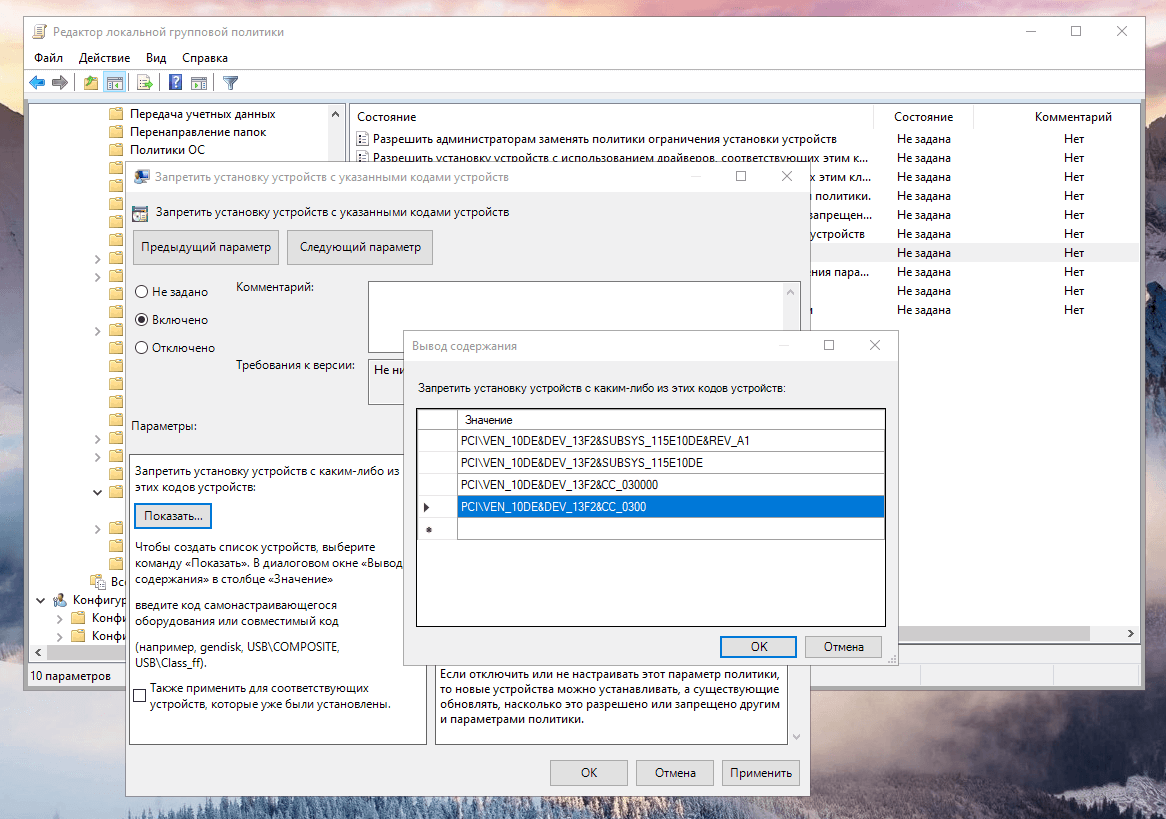Click the policy list horizontal scroll right arrow

pos(1130,633)
